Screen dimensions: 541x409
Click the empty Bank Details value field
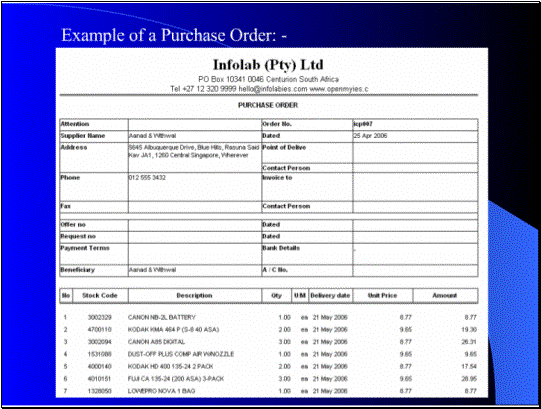[415, 254]
